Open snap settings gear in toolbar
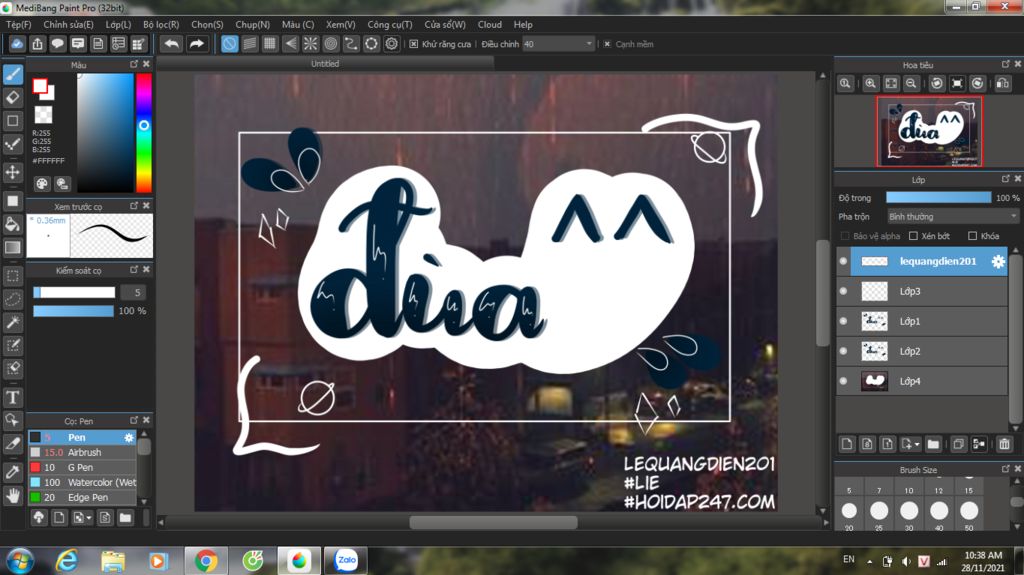This screenshot has width=1024, height=575. tap(391, 44)
